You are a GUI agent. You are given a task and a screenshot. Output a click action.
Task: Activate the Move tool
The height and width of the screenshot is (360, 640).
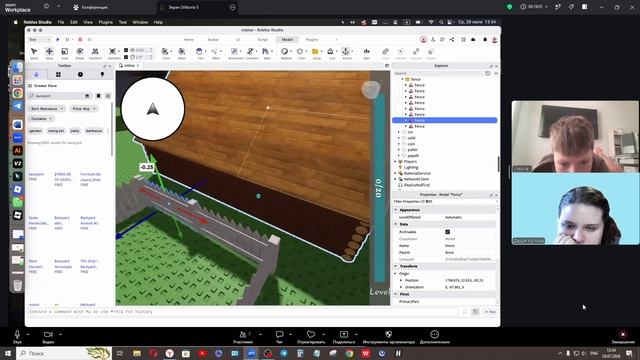tap(49, 53)
